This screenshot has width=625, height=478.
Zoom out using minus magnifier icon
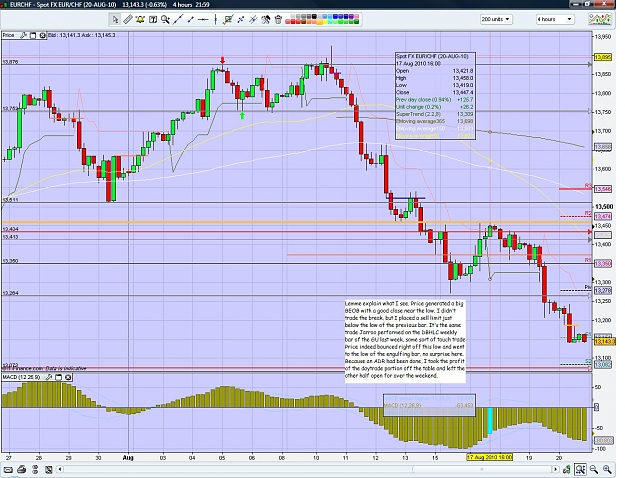(x=594, y=469)
